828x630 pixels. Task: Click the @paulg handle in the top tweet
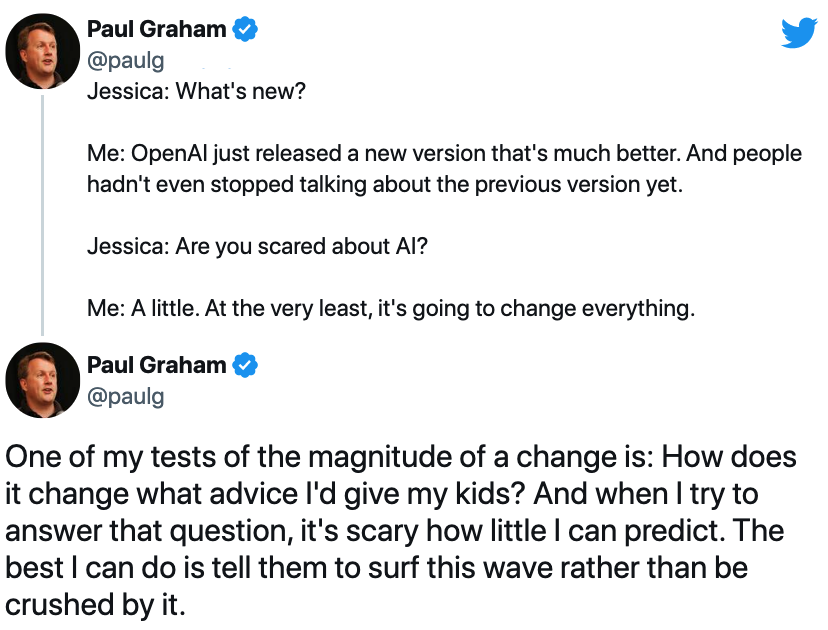coord(126,61)
